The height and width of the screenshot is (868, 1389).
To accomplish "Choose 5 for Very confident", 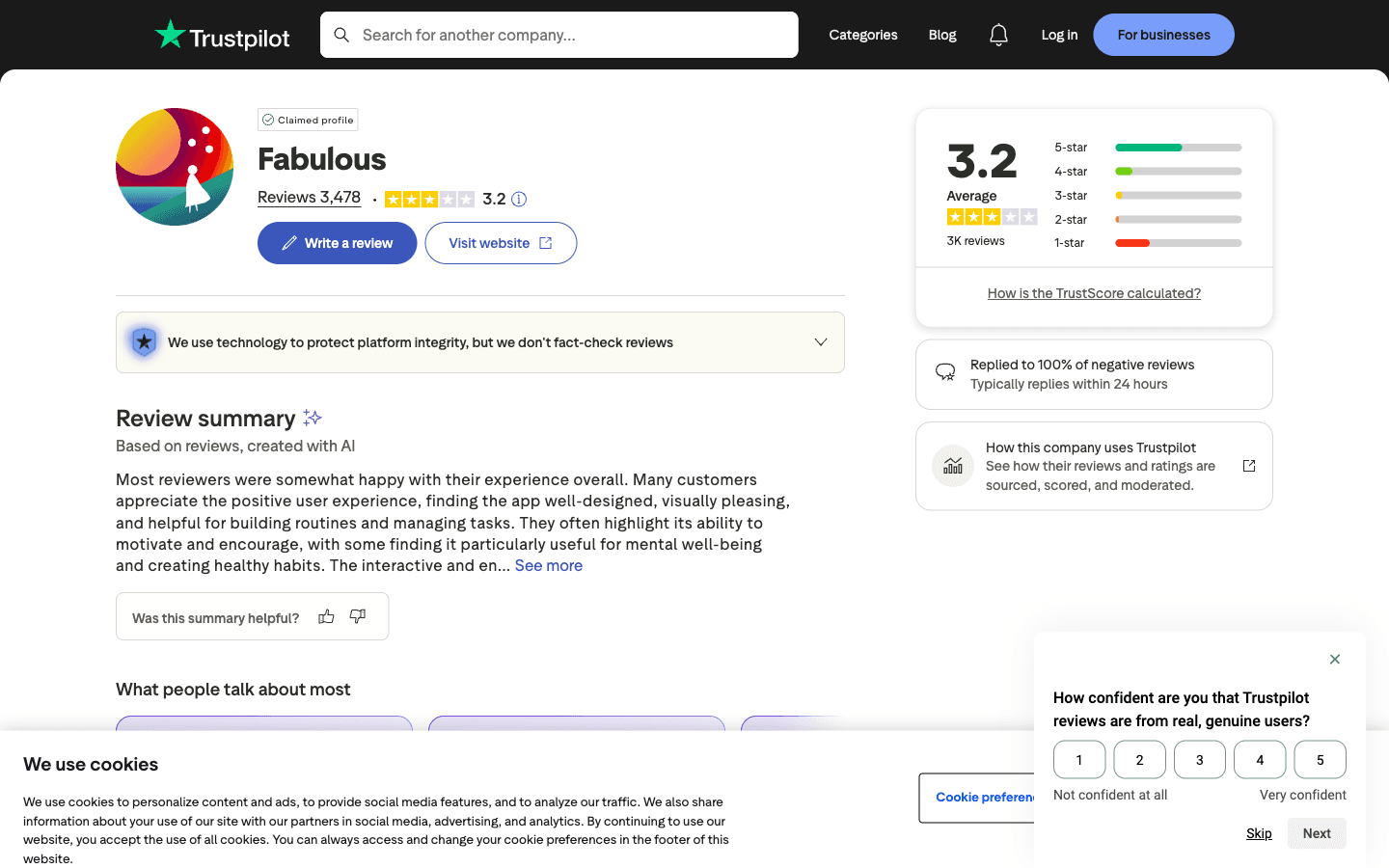I will (1320, 759).
